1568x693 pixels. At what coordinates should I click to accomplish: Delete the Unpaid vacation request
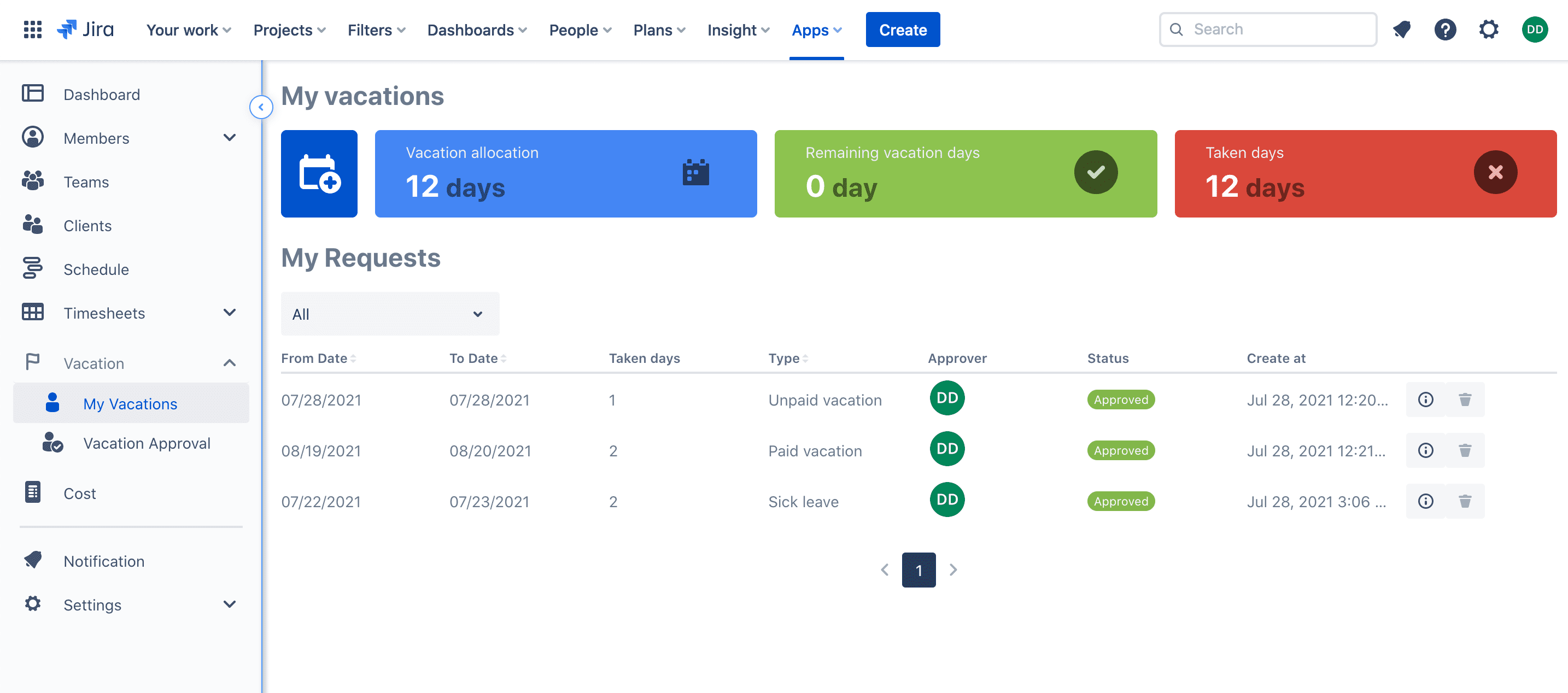(x=1465, y=400)
